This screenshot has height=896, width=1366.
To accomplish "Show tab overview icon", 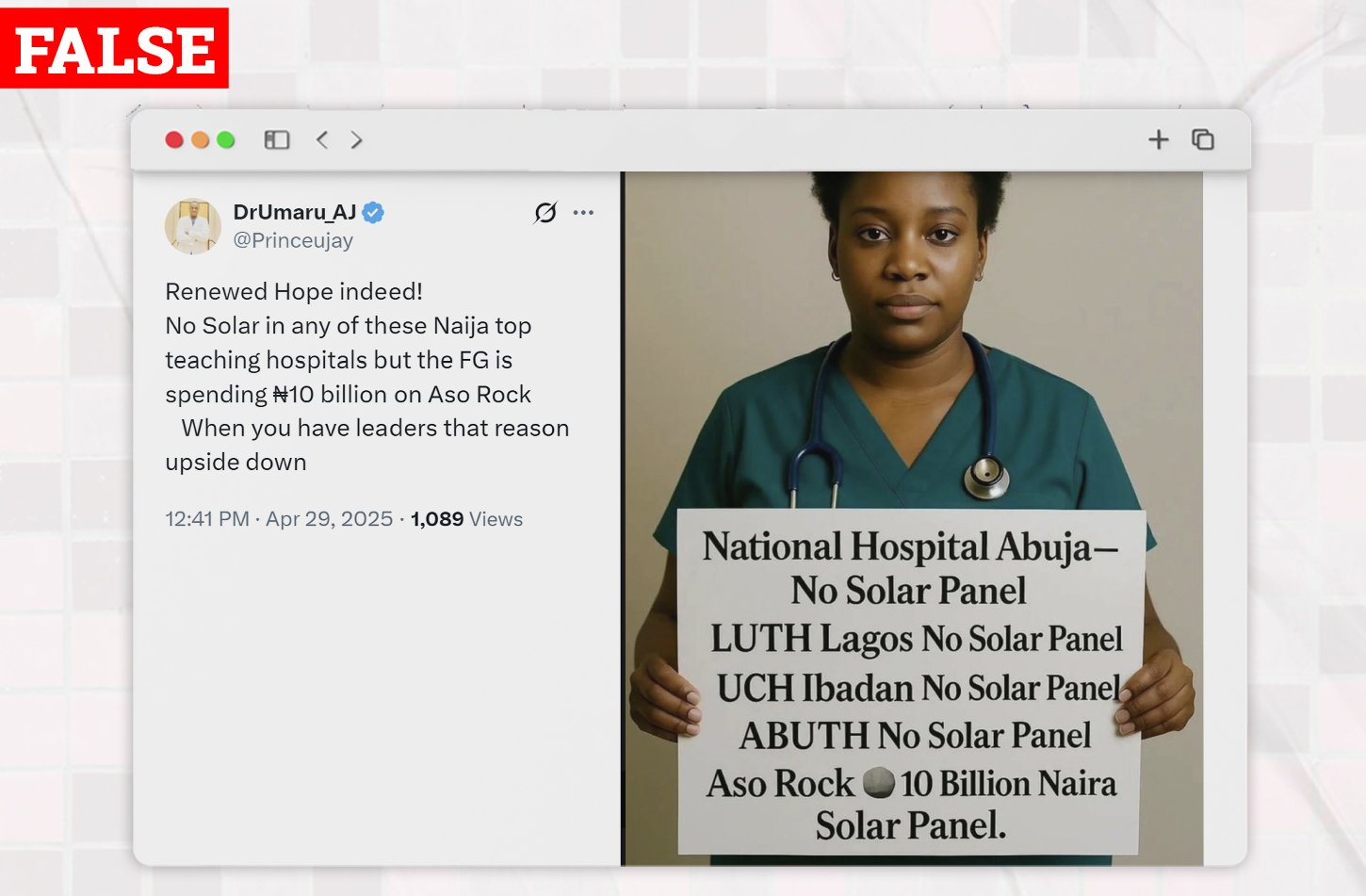I will 1203,139.
